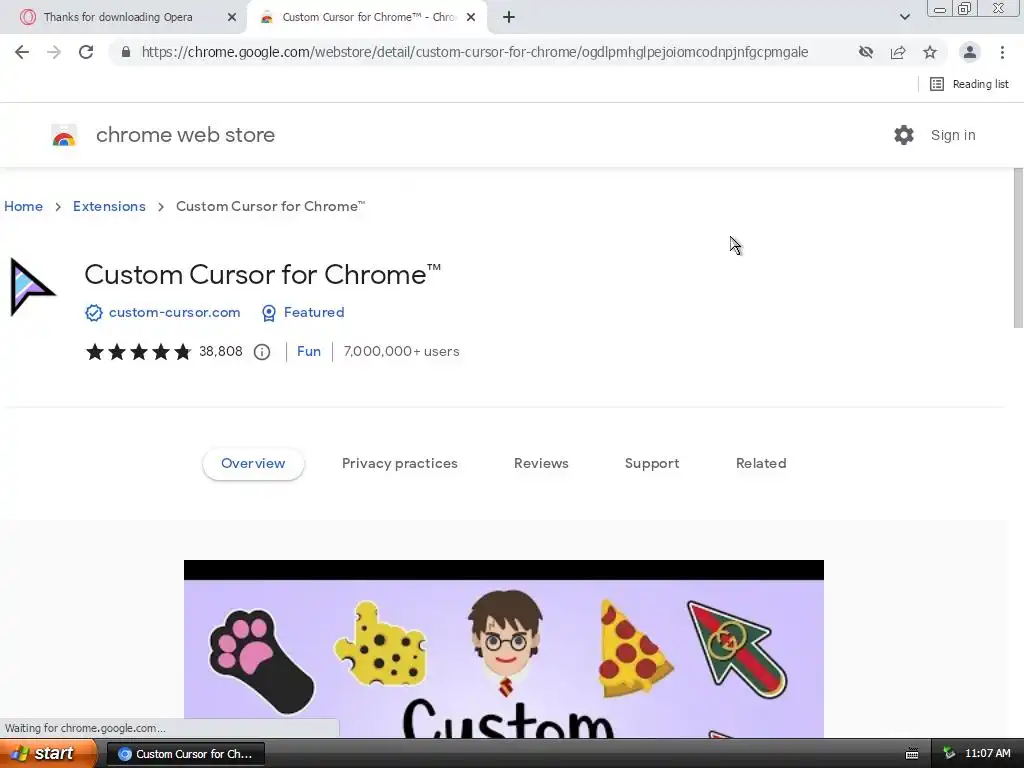Viewport: 1024px width, 768px height.
Task: Click the 11:07 AM taskbar clock
Action: 987,754
